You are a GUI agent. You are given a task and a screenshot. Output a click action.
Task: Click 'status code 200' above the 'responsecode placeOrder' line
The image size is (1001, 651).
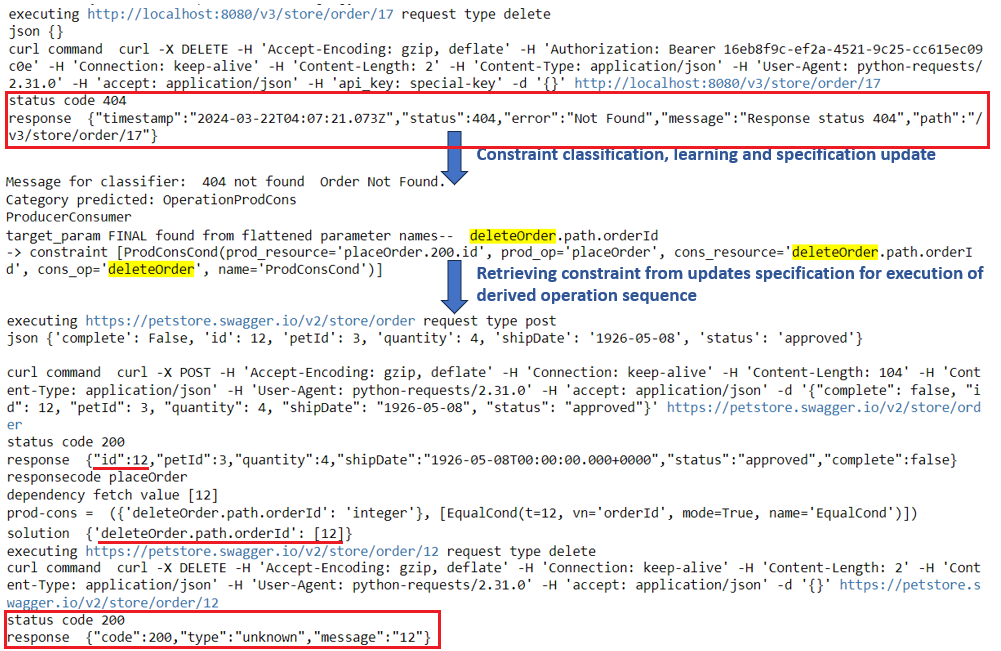(66, 442)
